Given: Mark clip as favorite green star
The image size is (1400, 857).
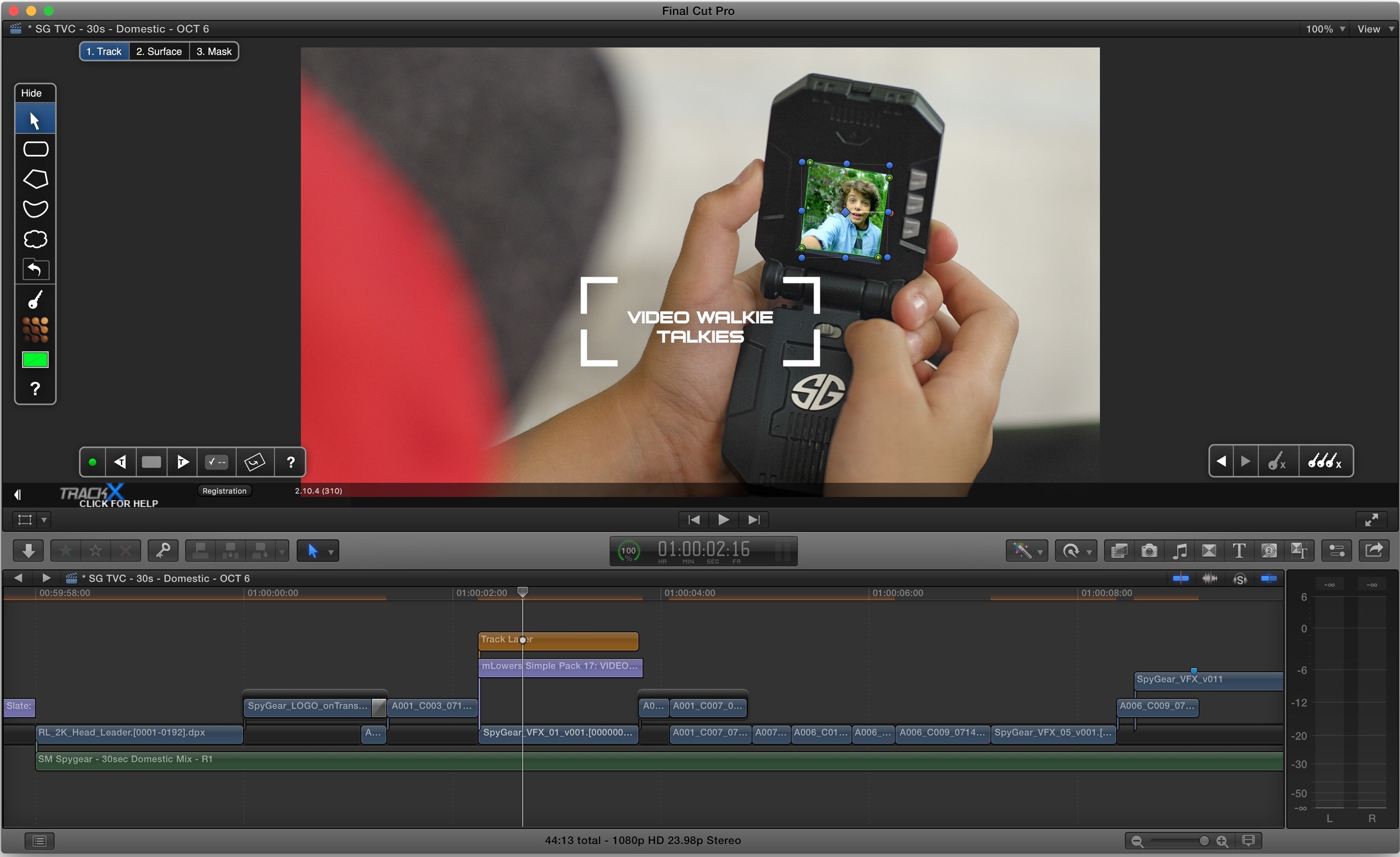Looking at the screenshot, I should click(66, 550).
